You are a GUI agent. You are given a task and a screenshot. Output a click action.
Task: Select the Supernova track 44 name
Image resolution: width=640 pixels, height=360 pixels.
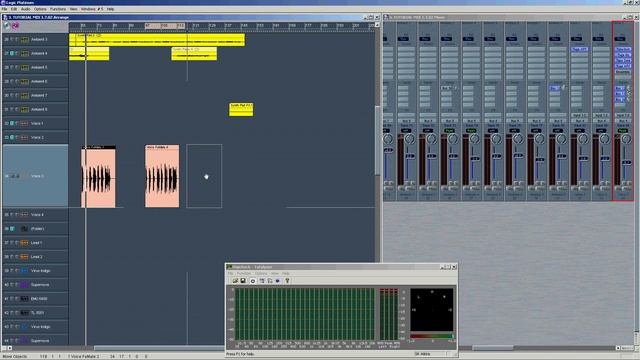[40, 341]
